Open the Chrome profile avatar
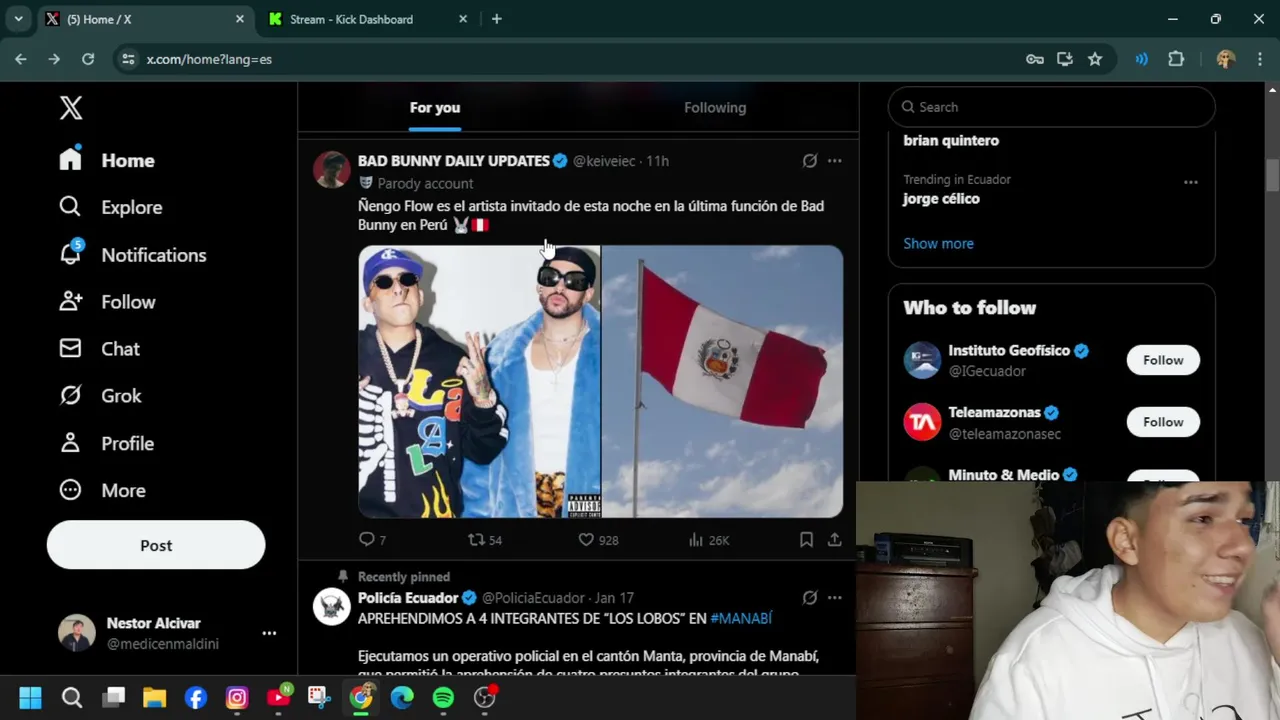This screenshot has height=720, width=1280. click(x=1226, y=59)
